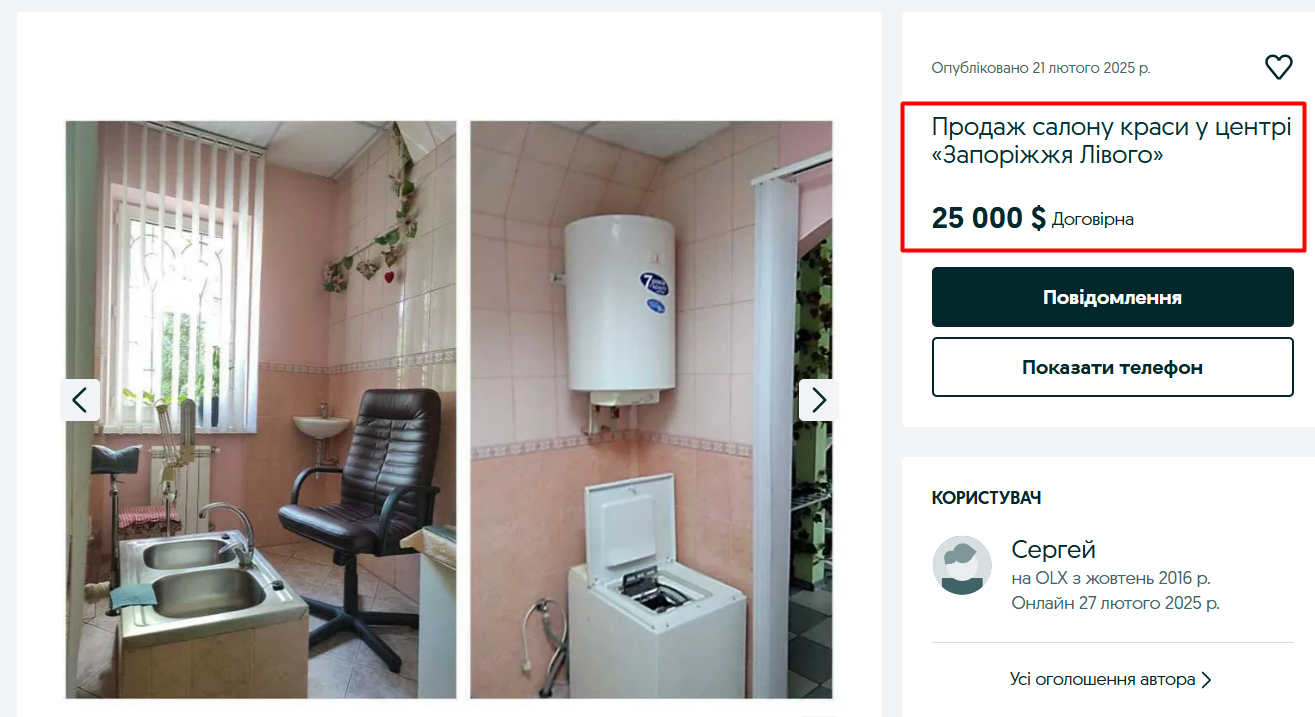The width and height of the screenshot is (1315, 717).
Task: Click the white water heater in photo
Action: click(x=620, y=303)
